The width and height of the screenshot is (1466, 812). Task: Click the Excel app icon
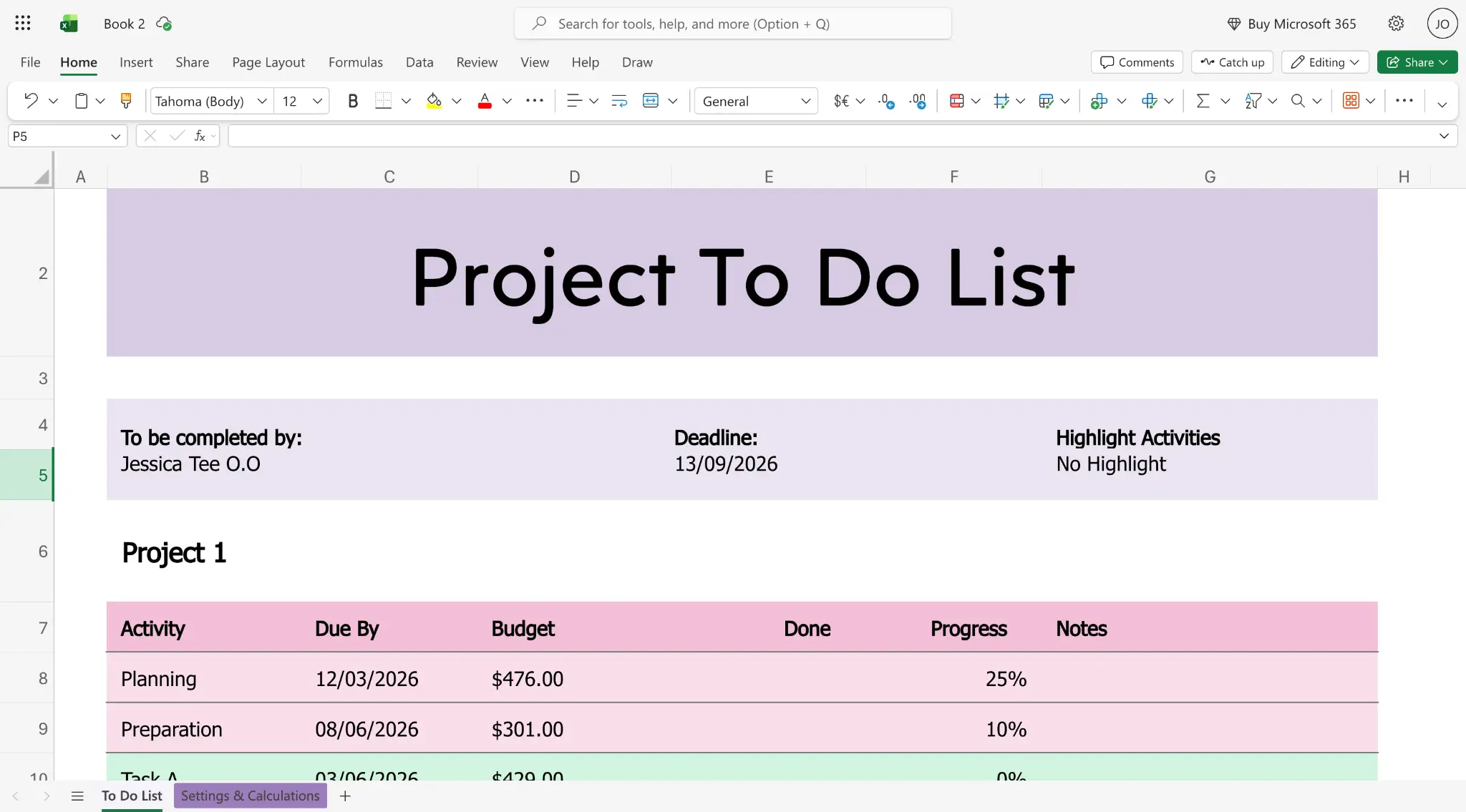point(69,24)
